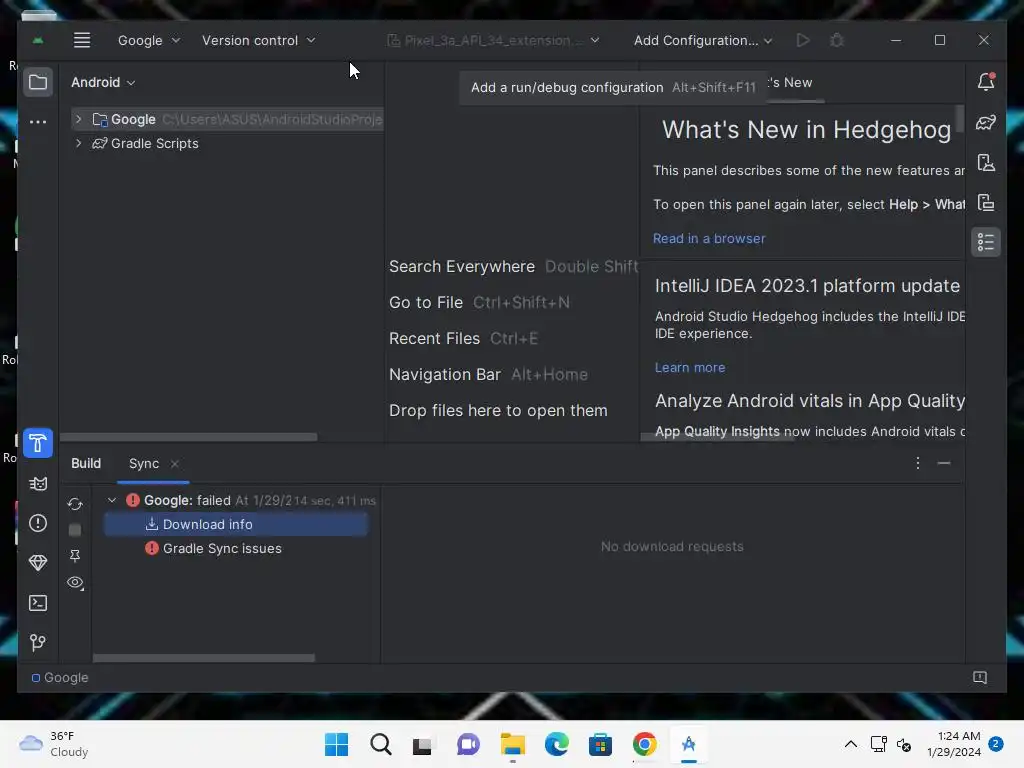Click the Read in a browser link

tap(709, 238)
